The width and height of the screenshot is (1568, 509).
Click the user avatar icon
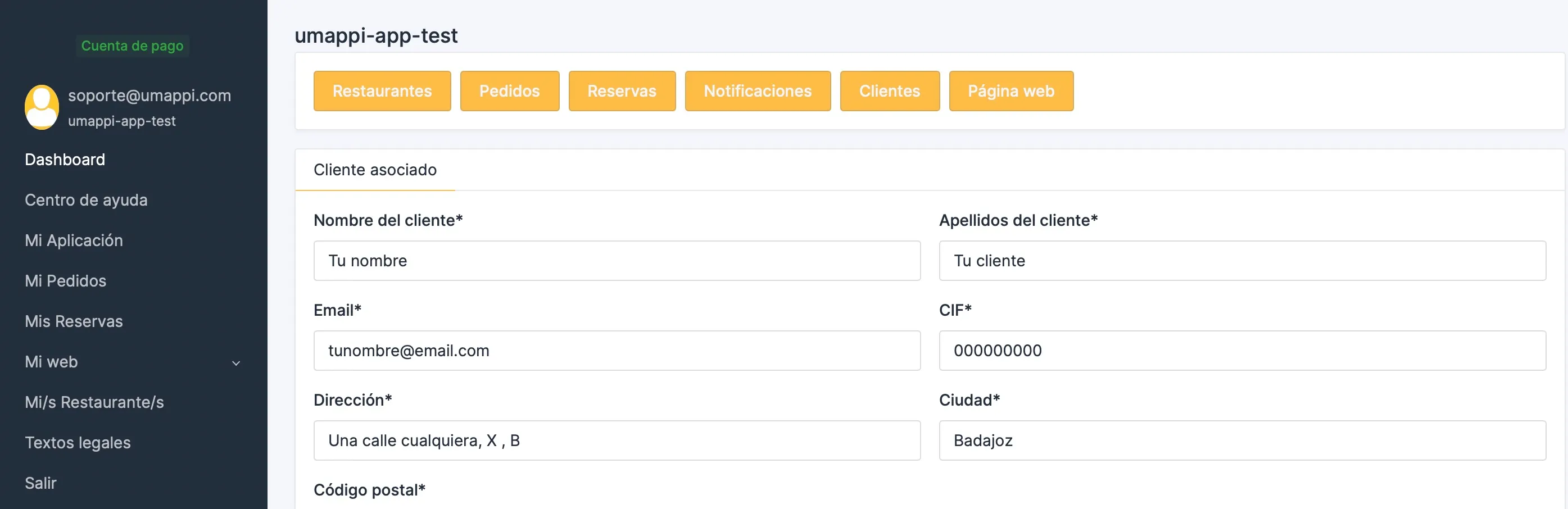[42, 107]
